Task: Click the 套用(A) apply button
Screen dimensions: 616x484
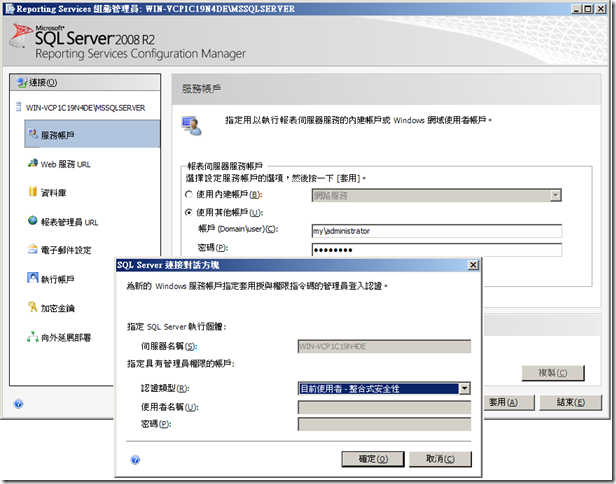Action: (x=509, y=402)
